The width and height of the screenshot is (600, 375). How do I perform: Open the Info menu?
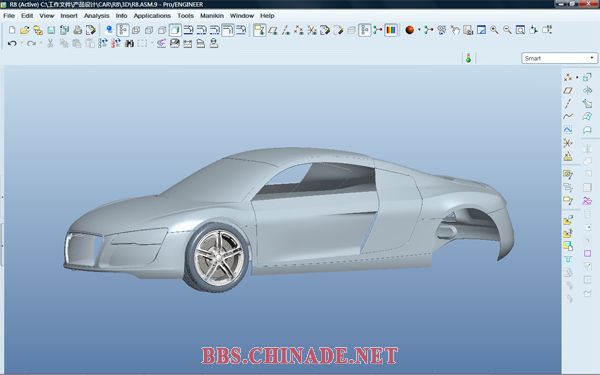coord(121,16)
